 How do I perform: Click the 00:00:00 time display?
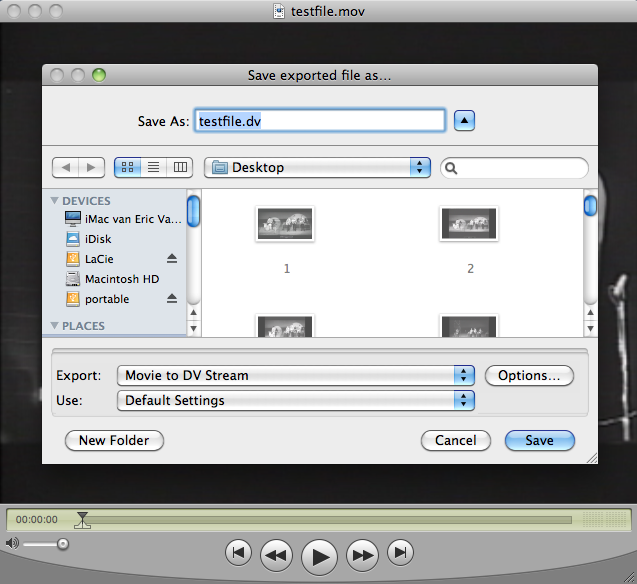(37, 519)
